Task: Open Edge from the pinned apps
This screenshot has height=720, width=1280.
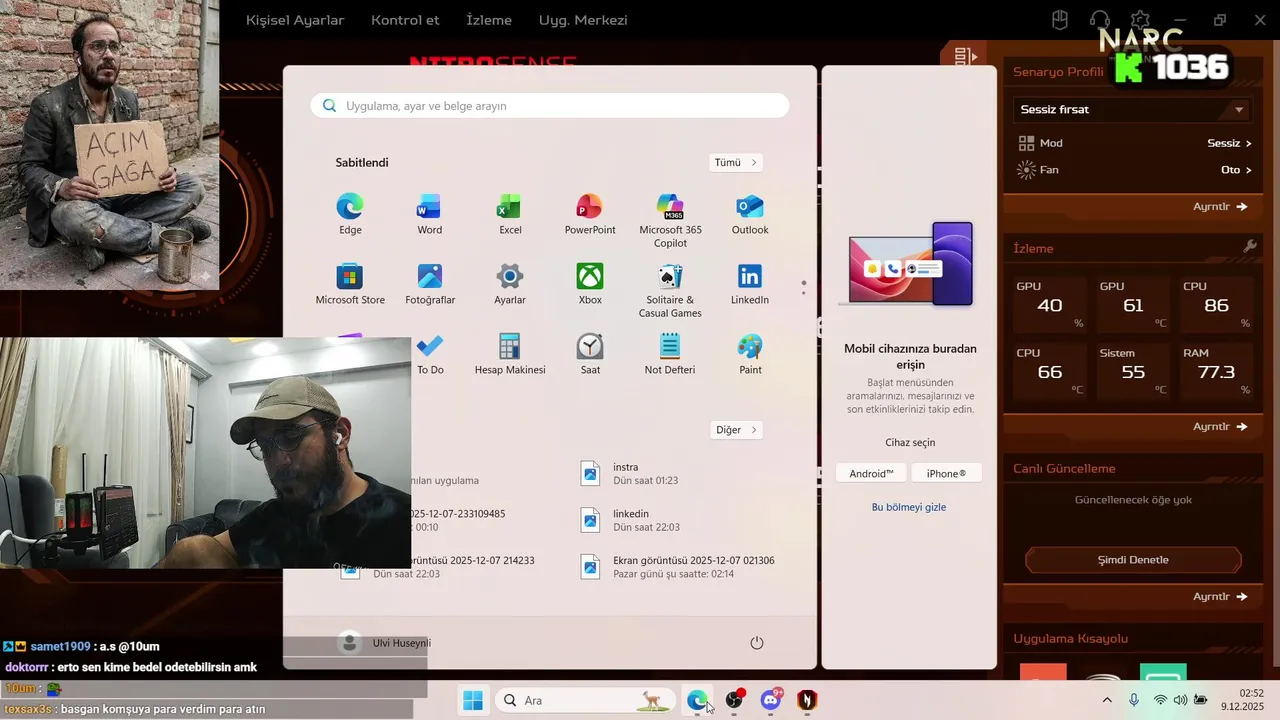Action: click(350, 214)
